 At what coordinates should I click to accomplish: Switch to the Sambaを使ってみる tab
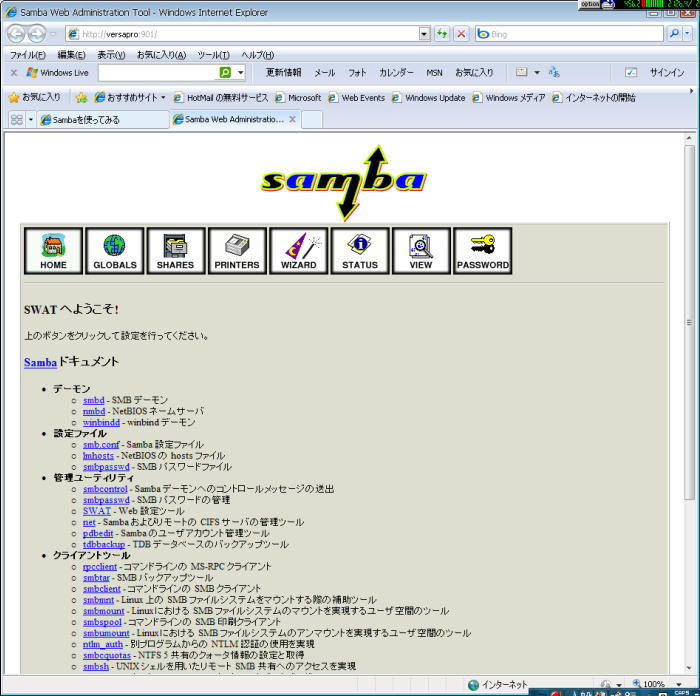click(x=103, y=120)
